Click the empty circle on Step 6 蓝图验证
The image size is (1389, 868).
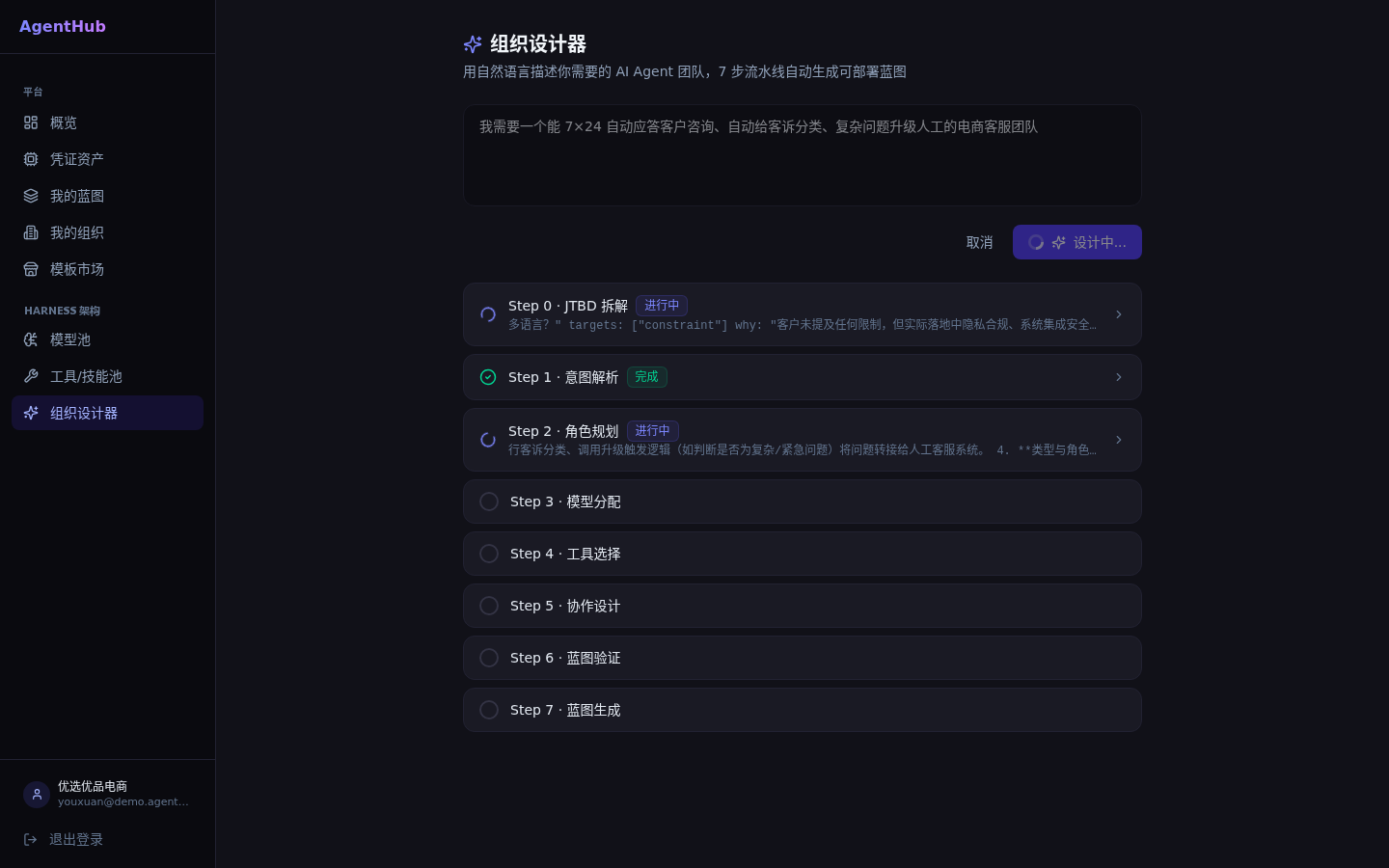(x=489, y=658)
